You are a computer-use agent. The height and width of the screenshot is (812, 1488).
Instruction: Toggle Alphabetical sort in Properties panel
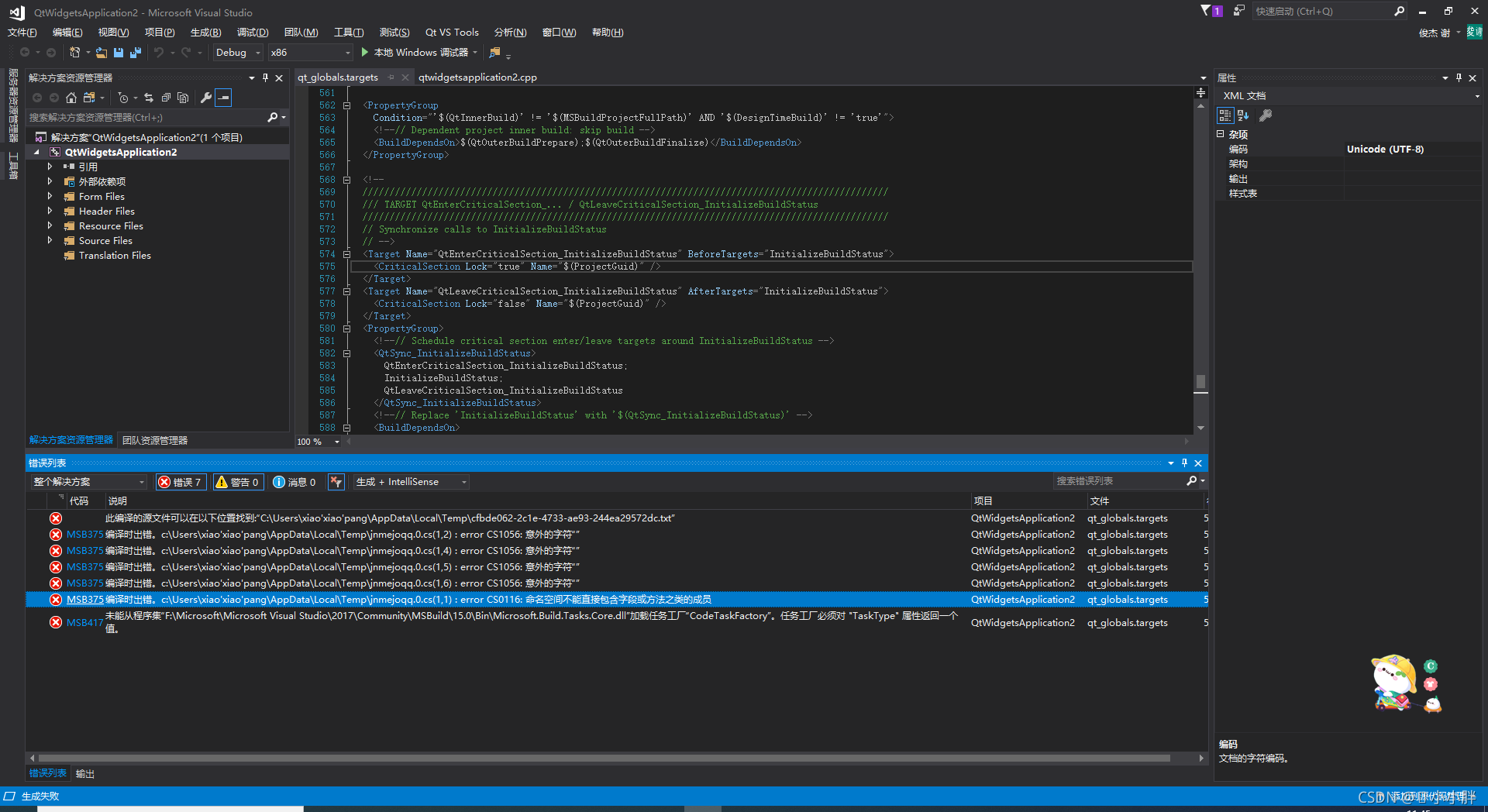tap(1243, 115)
